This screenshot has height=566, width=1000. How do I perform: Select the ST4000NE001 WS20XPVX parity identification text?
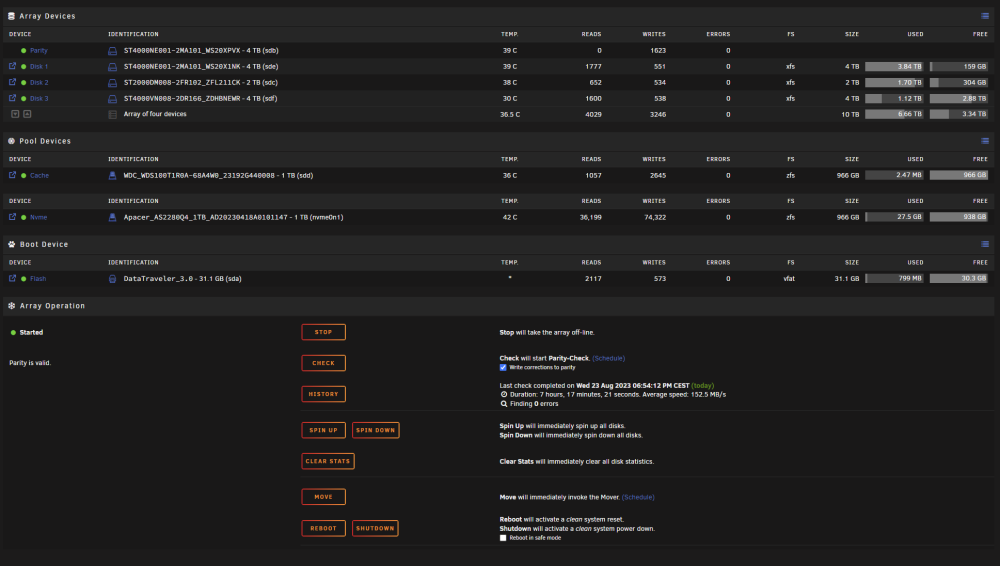tap(201, 50)
